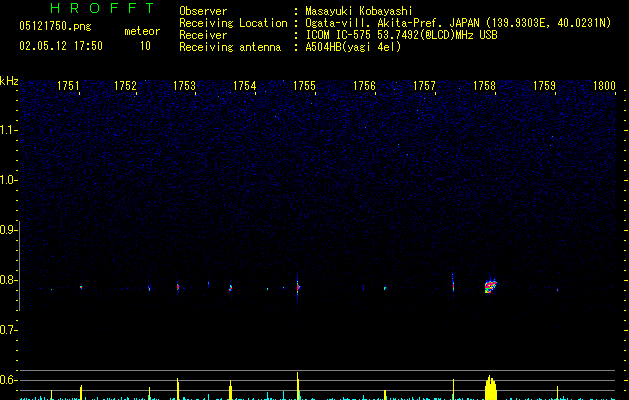Select the filename 05121750.png
Viewport: 629px width, 400px height.
pyautogui.click(x=55, y=27)
